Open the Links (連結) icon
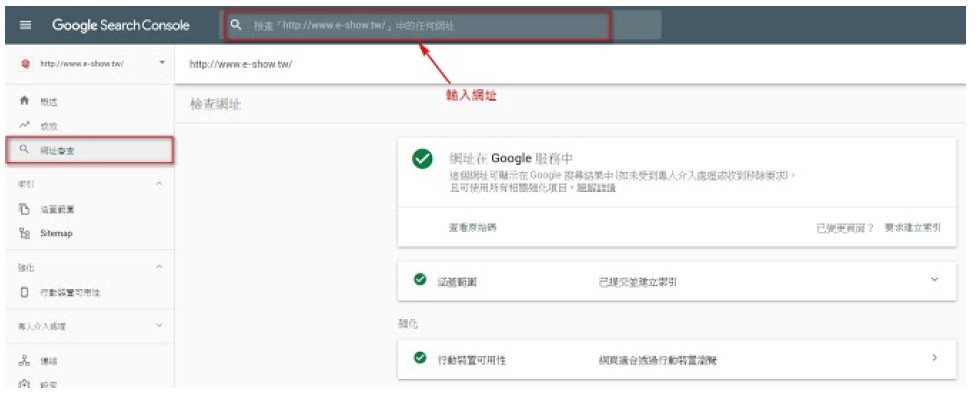This screenshot has width=980, height=399. [x=25, y=361]
